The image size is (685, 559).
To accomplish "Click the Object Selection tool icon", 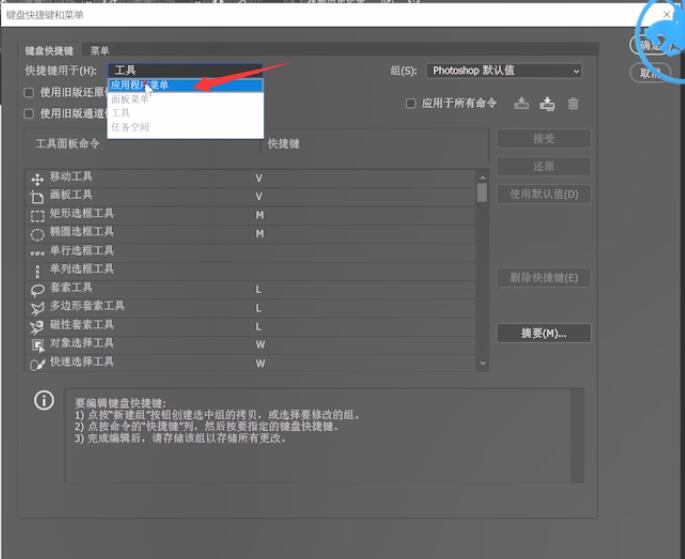I will [38, 345].
